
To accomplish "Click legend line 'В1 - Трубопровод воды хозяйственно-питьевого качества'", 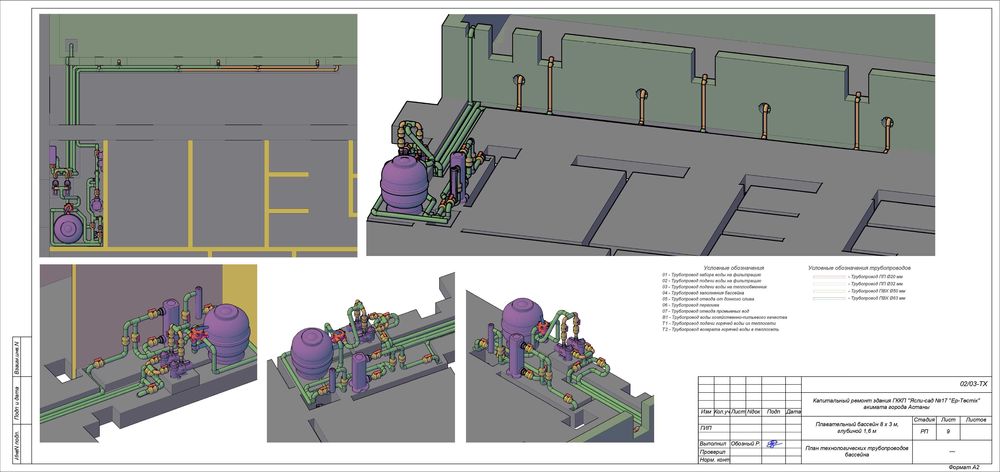I will click(725, 317).
